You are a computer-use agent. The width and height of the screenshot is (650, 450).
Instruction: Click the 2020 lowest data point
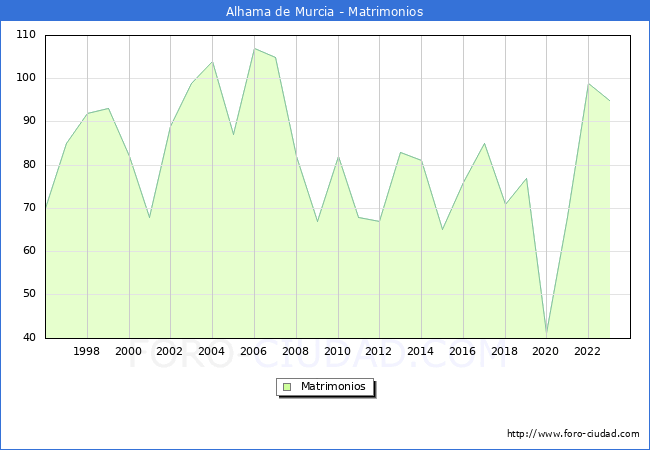pos(547,334)
